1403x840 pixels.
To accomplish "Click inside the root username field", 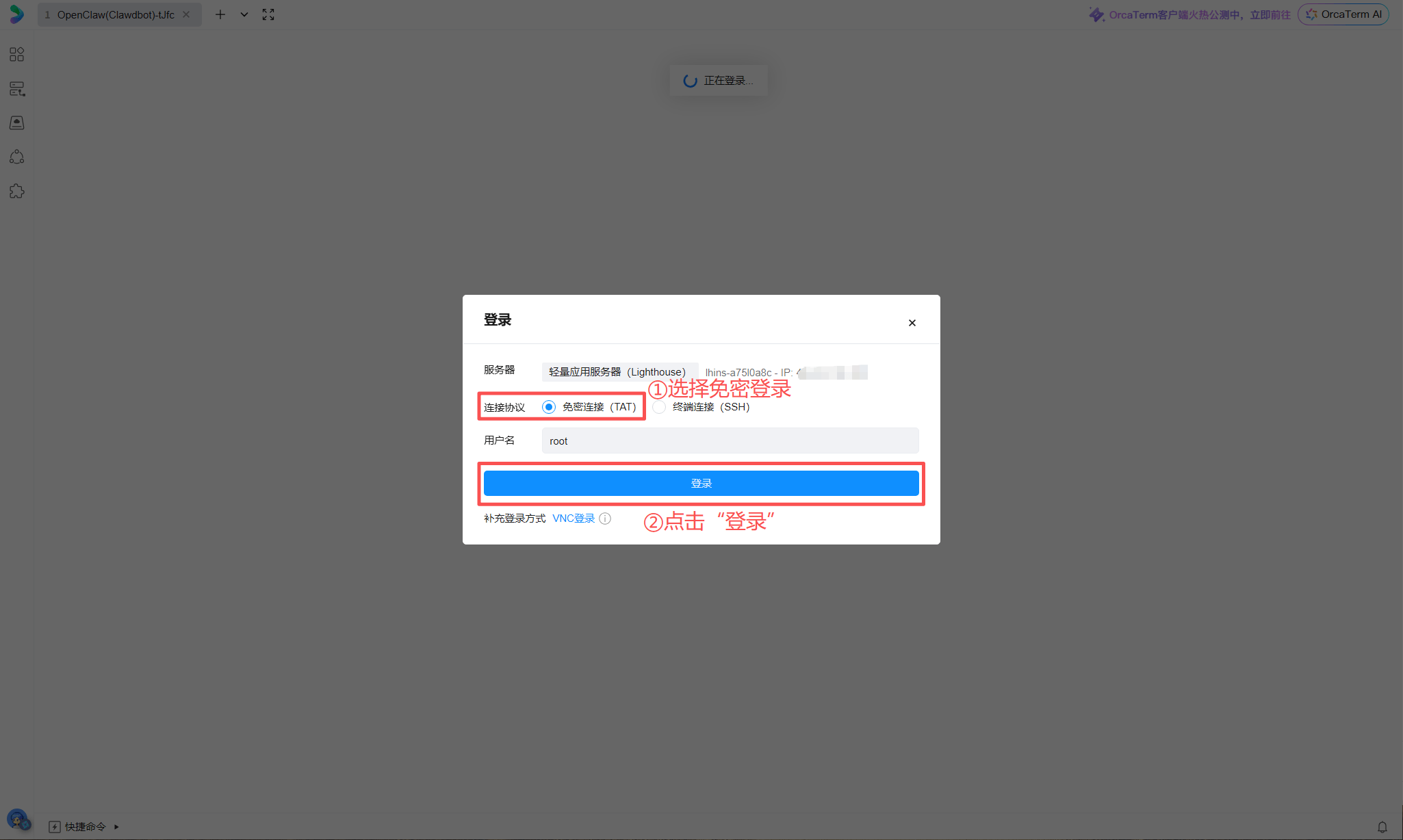I will pyautogui.click(x=730, y=441).
